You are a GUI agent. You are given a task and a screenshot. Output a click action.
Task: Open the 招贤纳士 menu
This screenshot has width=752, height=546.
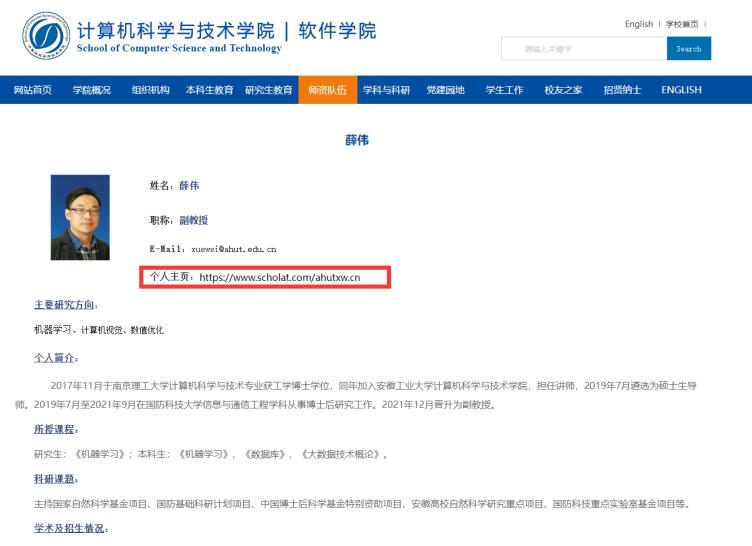(x=622, y=90)
